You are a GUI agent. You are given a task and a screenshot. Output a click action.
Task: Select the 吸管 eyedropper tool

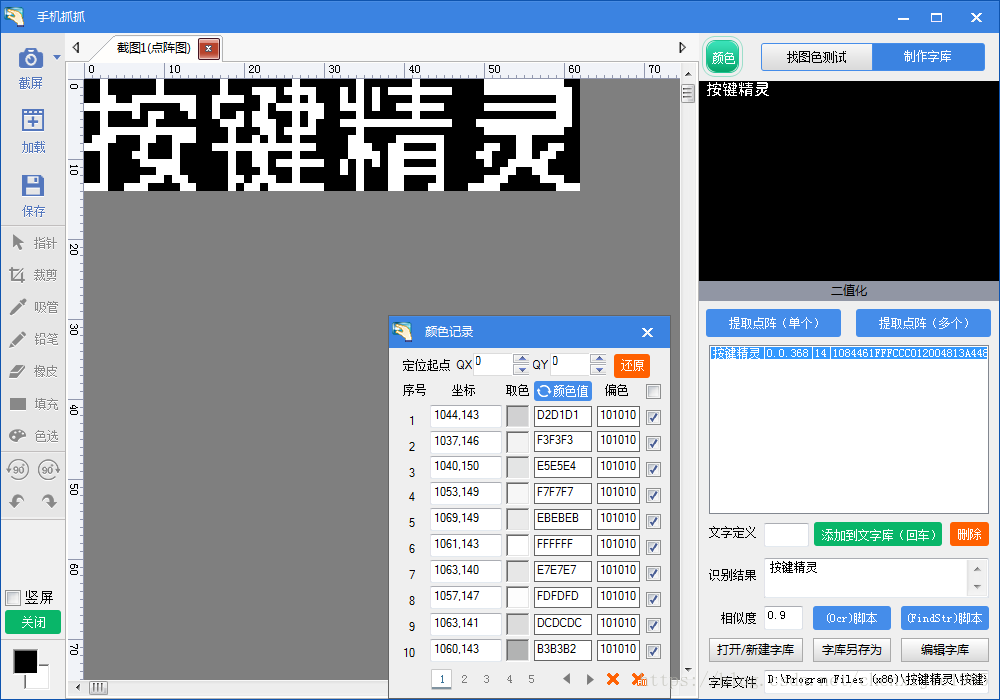34,307
